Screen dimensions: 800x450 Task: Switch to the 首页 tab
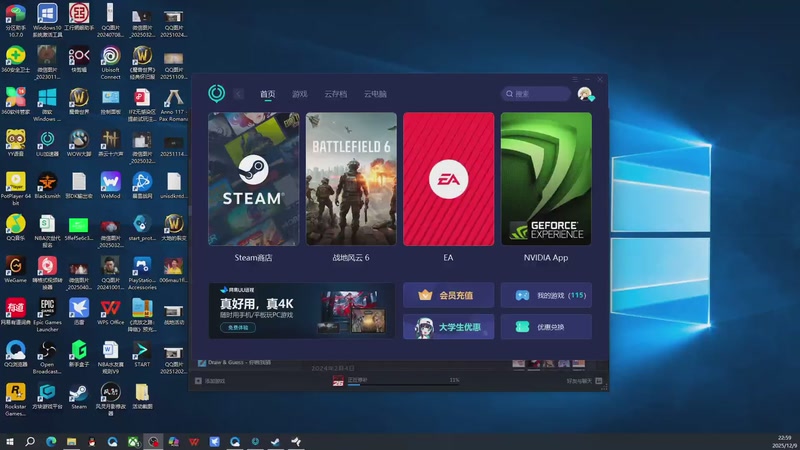coord(267,94)
